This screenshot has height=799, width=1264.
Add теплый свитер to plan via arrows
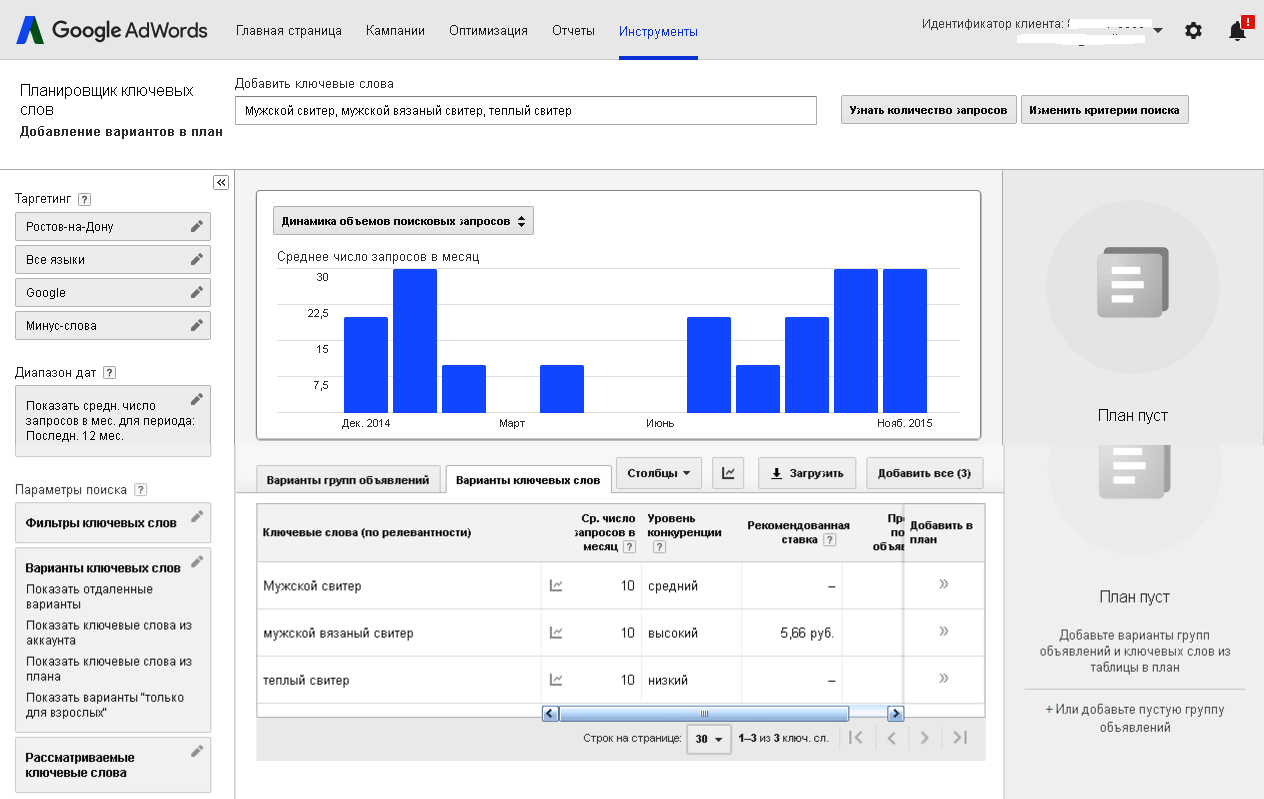(x=943, y=679)
